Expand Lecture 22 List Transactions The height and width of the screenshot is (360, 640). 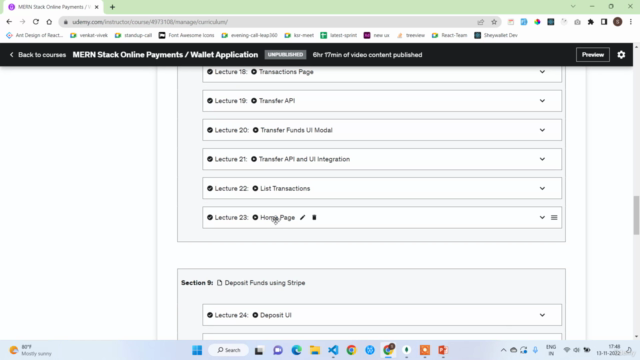coord(542,189)
